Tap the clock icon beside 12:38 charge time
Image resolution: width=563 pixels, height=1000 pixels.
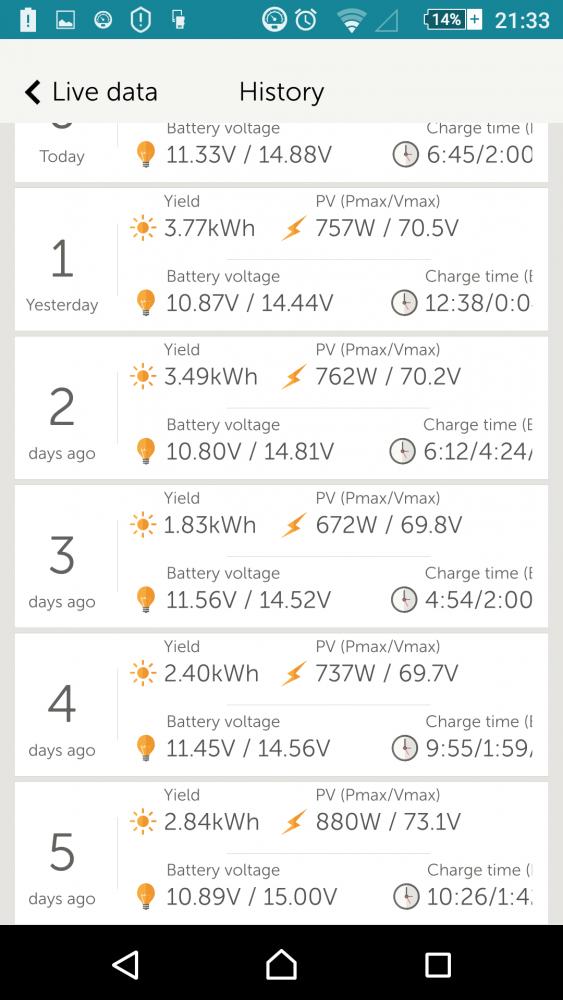tap(404, 302)
